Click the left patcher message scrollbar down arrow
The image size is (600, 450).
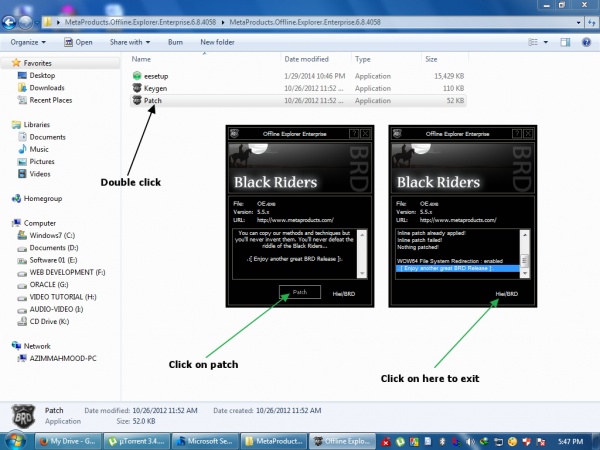pos(362,274)
